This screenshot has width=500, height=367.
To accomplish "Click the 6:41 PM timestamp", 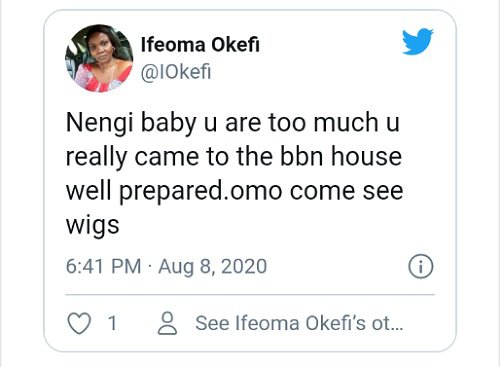I will pyautogui.click(x=104, y=266).
